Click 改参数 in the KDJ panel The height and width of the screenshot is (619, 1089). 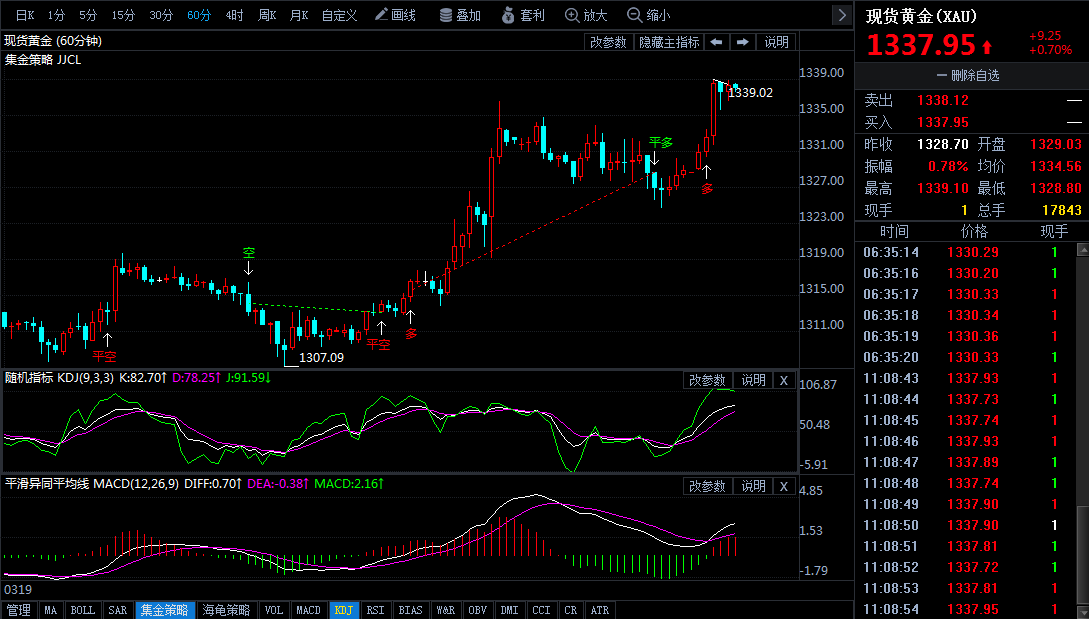(707, 380)
